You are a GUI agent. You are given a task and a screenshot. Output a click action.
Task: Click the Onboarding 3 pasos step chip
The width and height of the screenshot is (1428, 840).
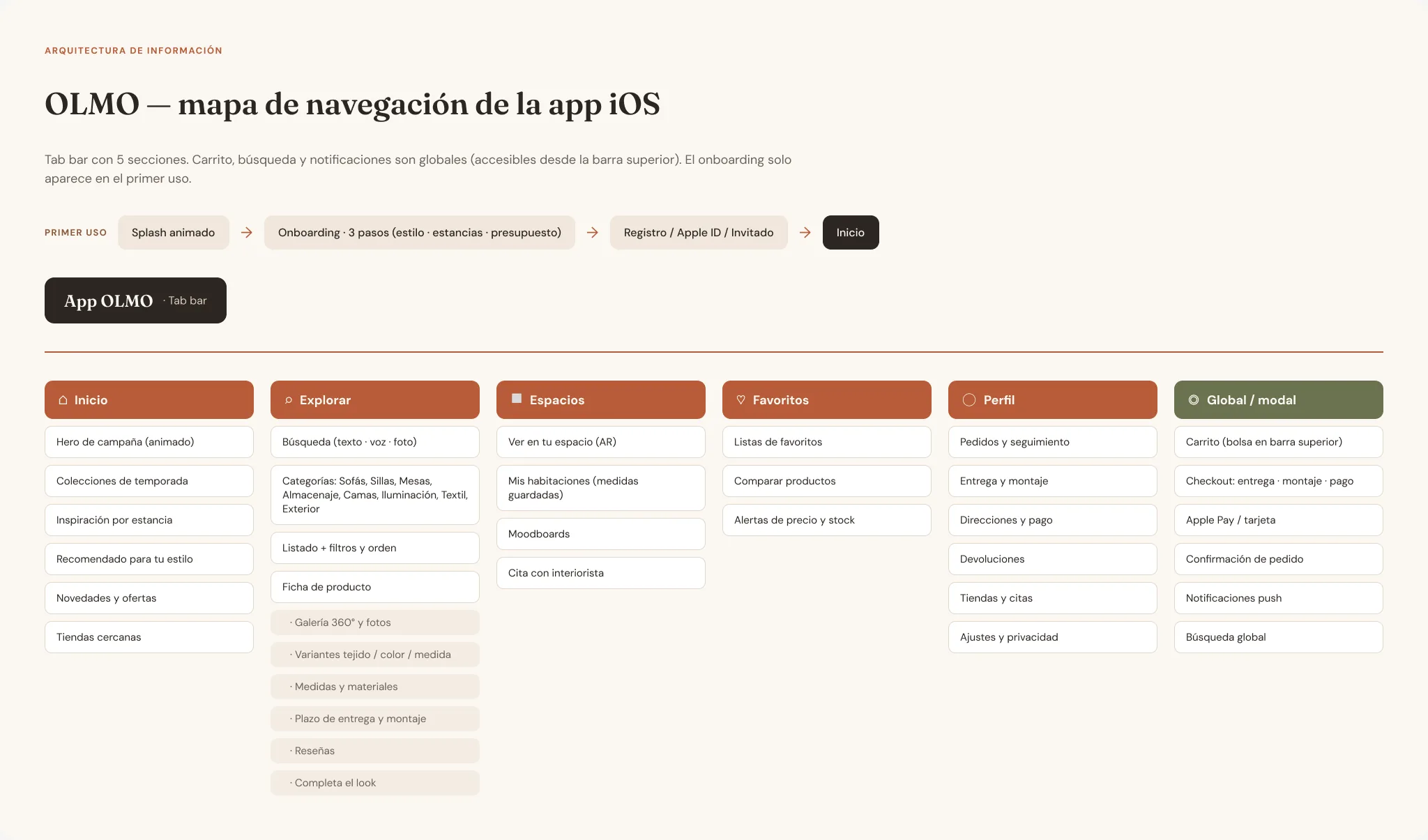tap(420, 232)
